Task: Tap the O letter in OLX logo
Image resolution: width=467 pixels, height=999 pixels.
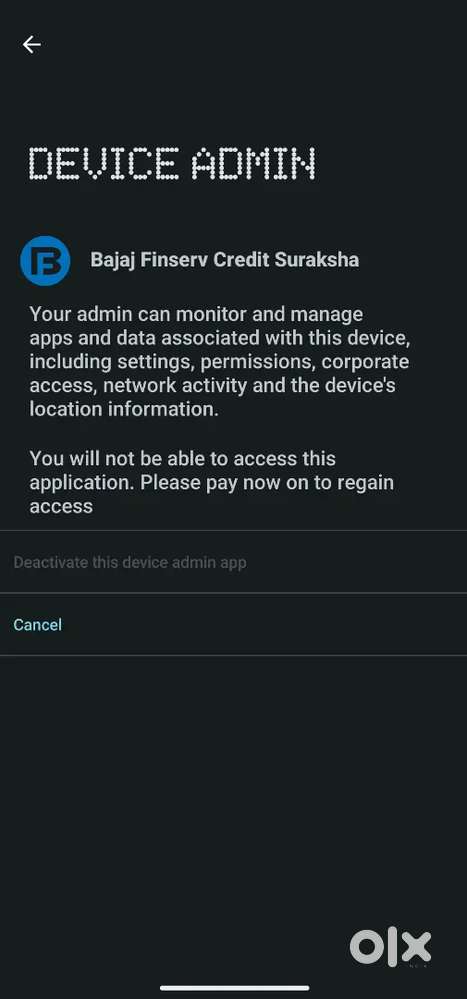Action: (366, 947)
